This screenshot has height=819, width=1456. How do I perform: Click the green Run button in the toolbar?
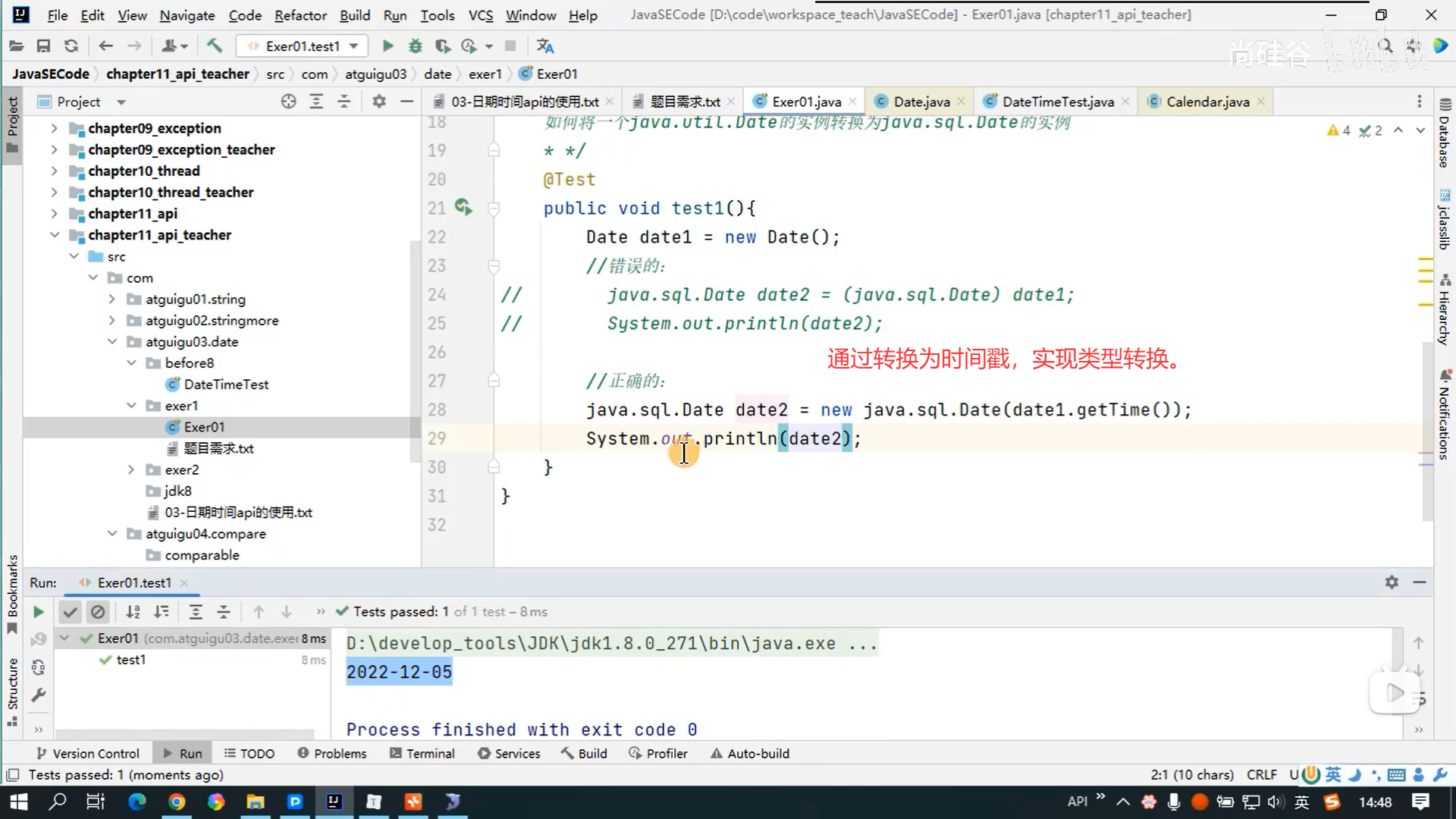tap(388, 46)
